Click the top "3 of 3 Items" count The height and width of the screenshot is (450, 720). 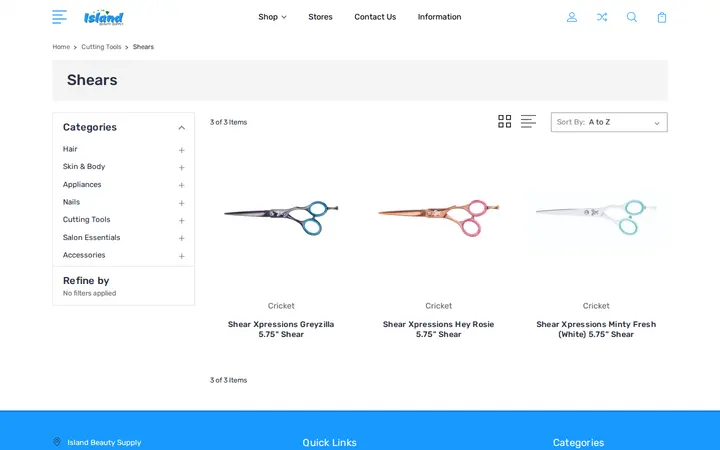228,122
